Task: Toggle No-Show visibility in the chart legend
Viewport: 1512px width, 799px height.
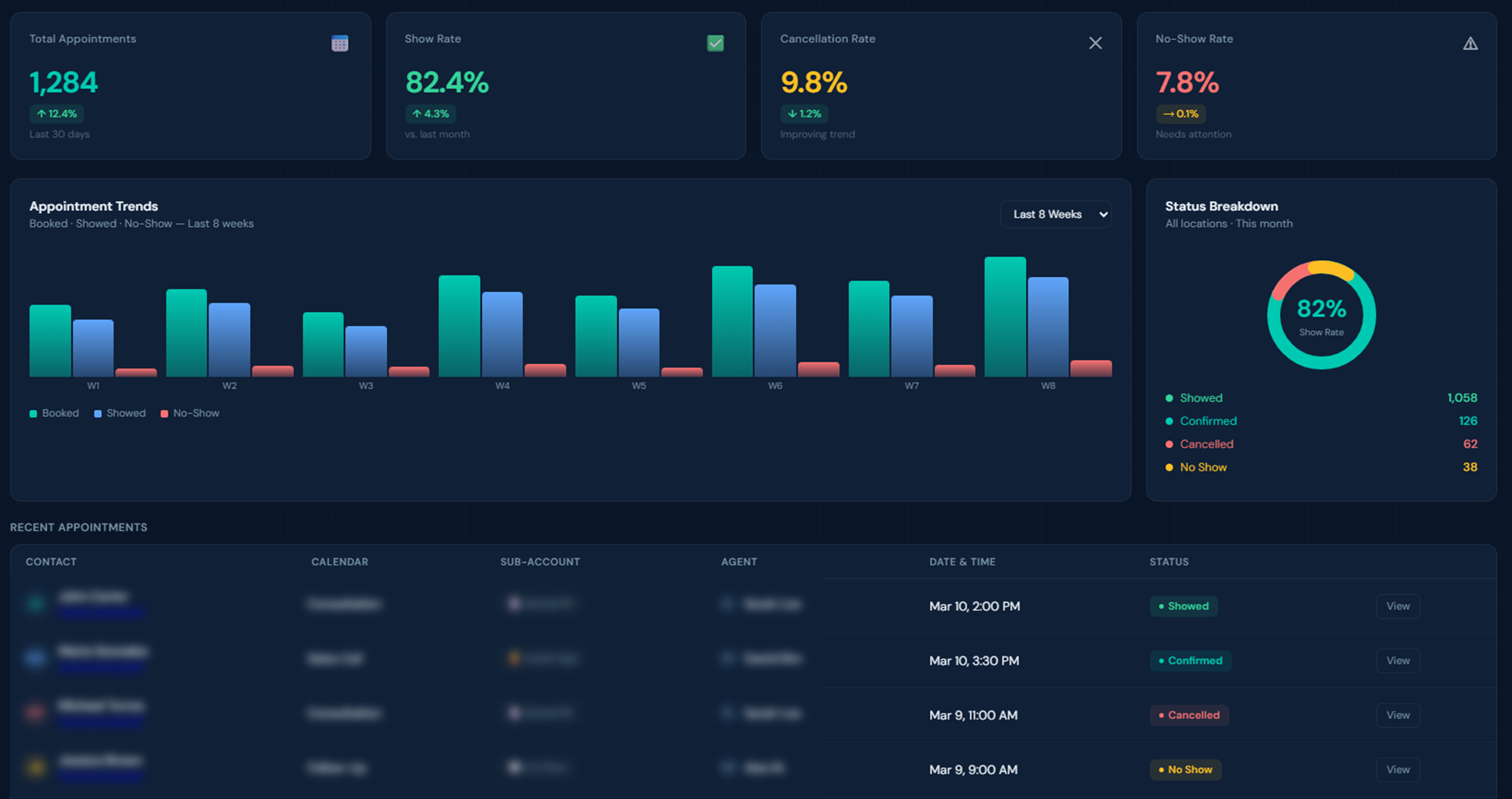Action: pos(189,413)
